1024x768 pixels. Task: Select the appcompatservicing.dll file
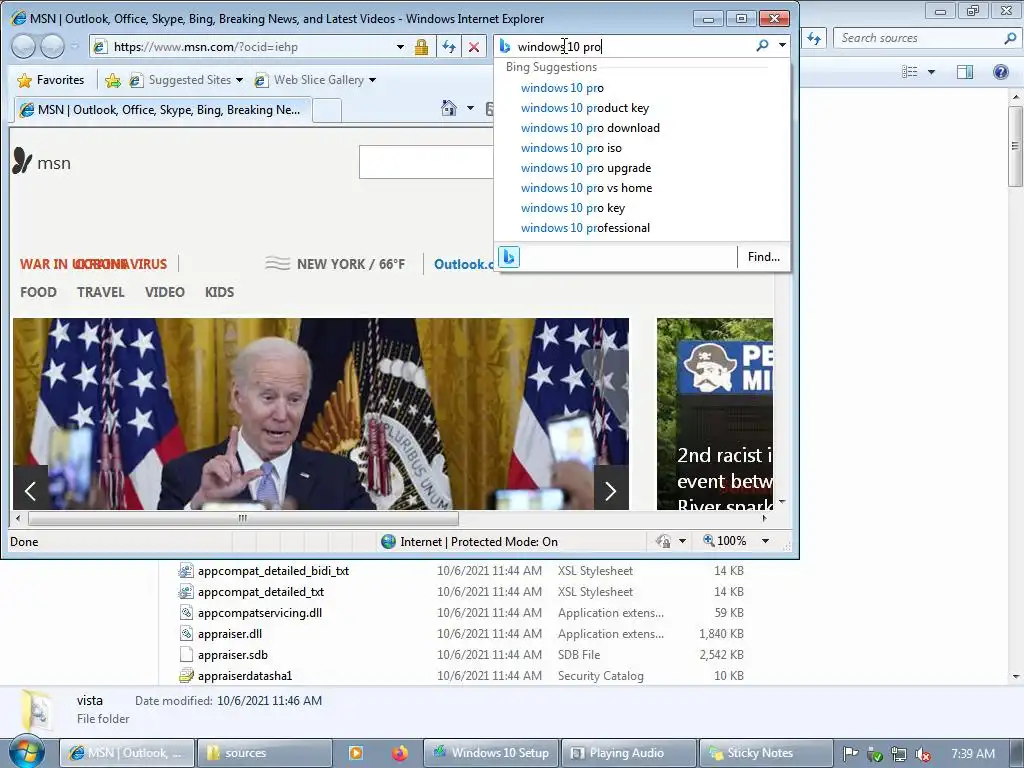click(x=259, y=613)
